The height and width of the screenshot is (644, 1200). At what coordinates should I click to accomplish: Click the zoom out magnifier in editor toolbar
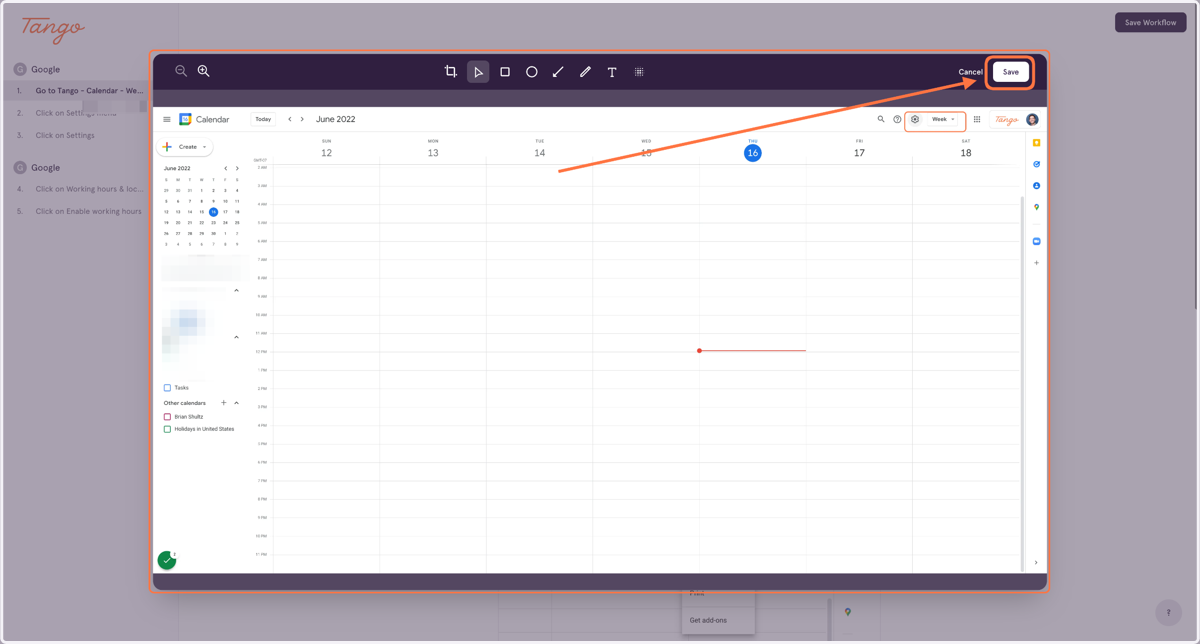[181, 71]
